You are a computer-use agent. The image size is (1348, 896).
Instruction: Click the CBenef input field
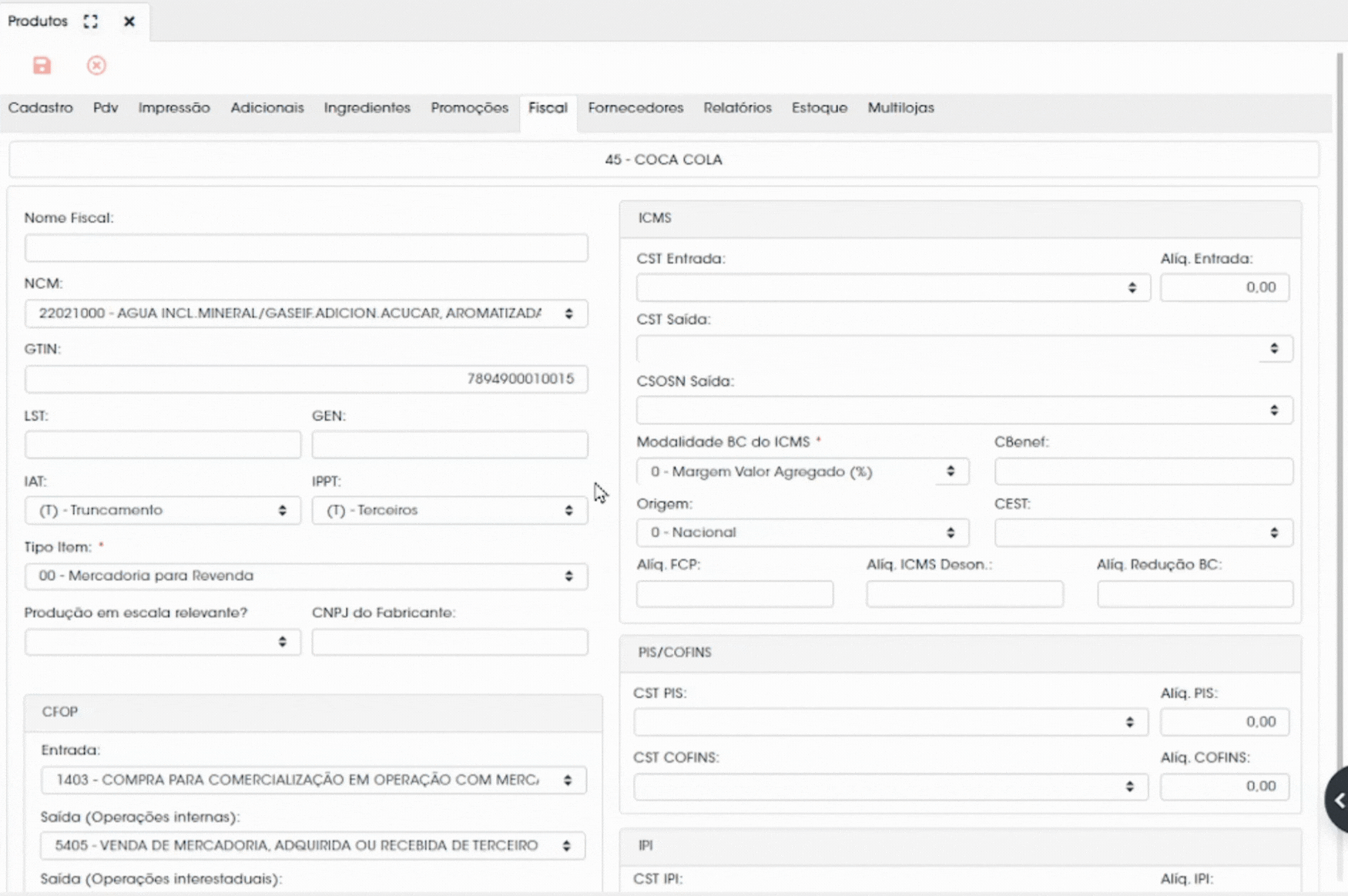coord(1144,471)
